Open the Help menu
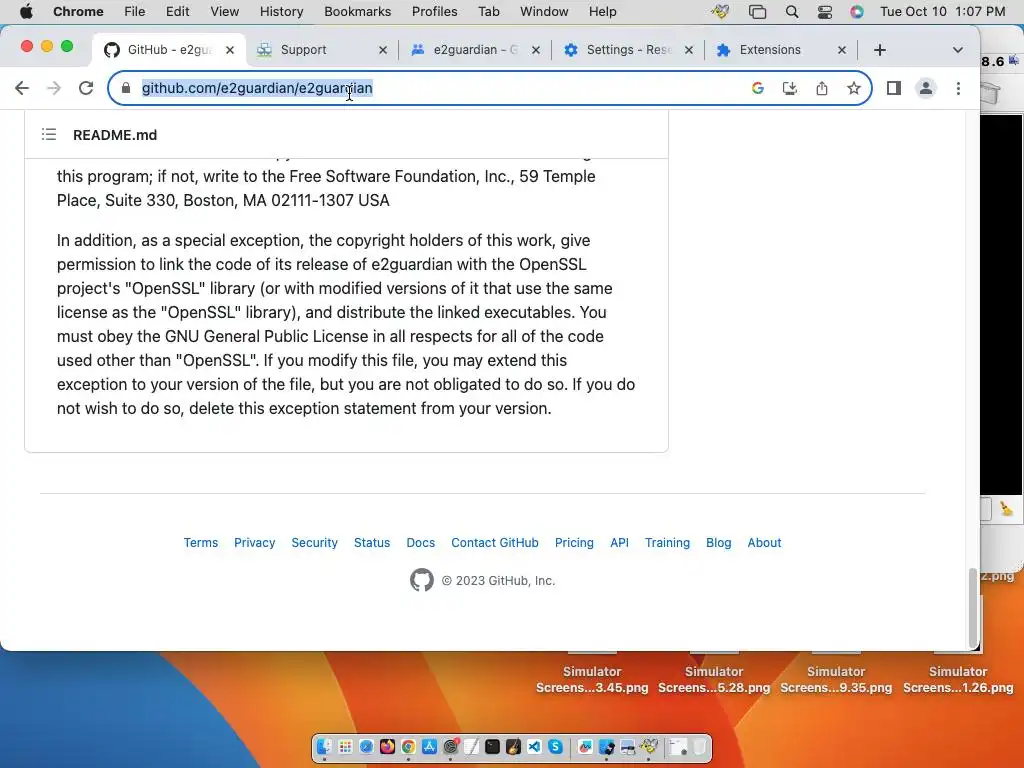Screen dimensions: 1024x768 (x=602, y=12)
